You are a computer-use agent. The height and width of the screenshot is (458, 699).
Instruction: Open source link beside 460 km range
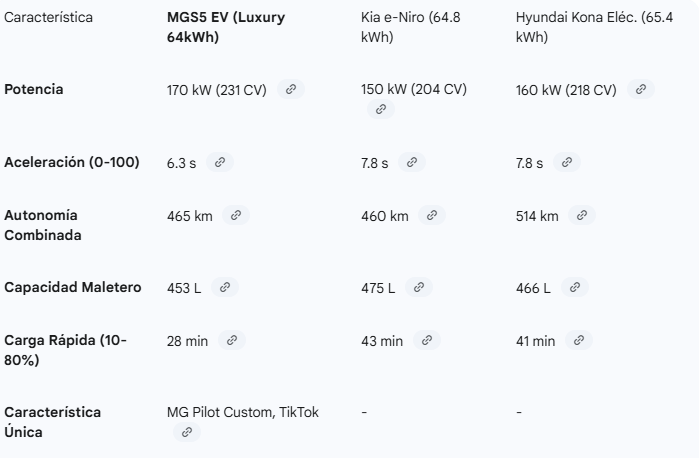click(x=432, y=215)
